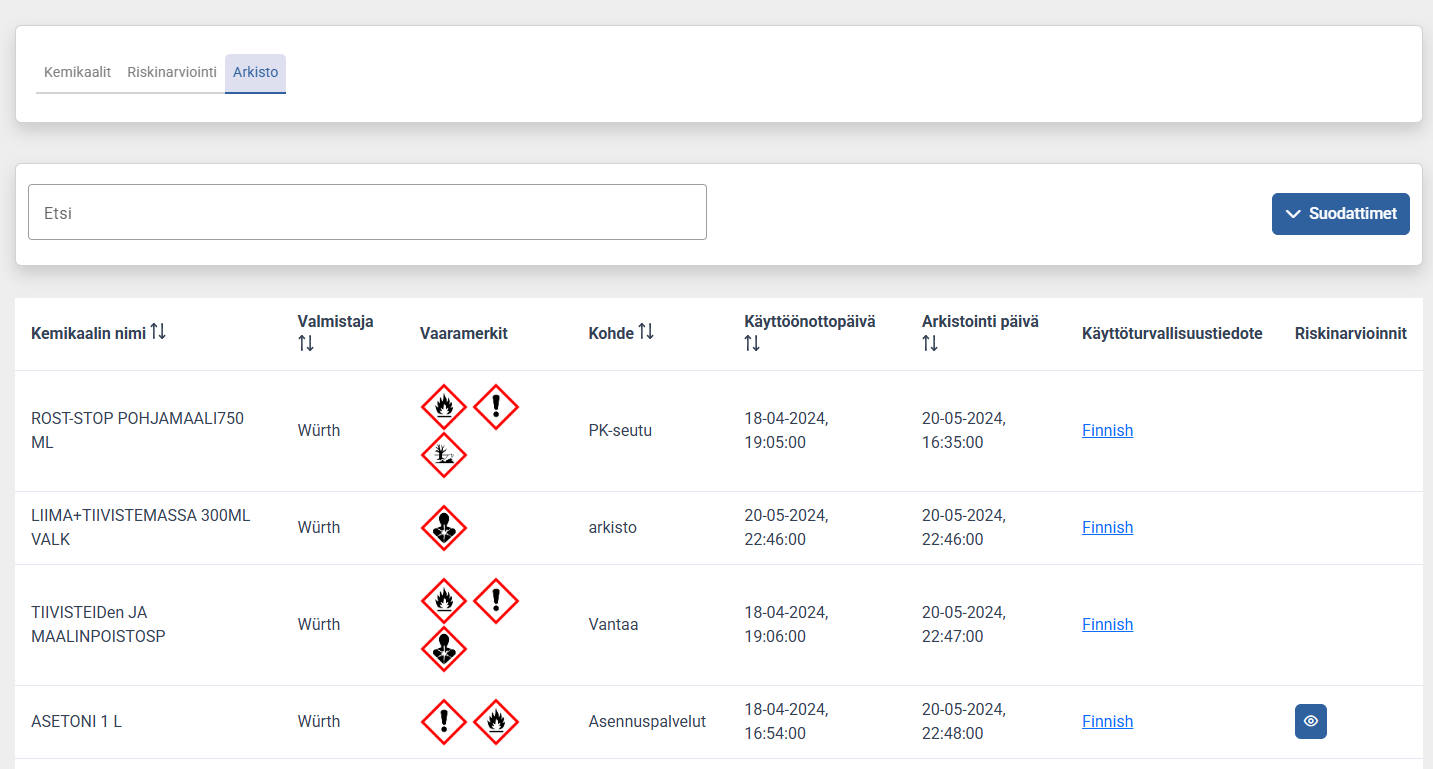Sort table by Kohde column
This screenshot has height=769, width=1433.
646,332
